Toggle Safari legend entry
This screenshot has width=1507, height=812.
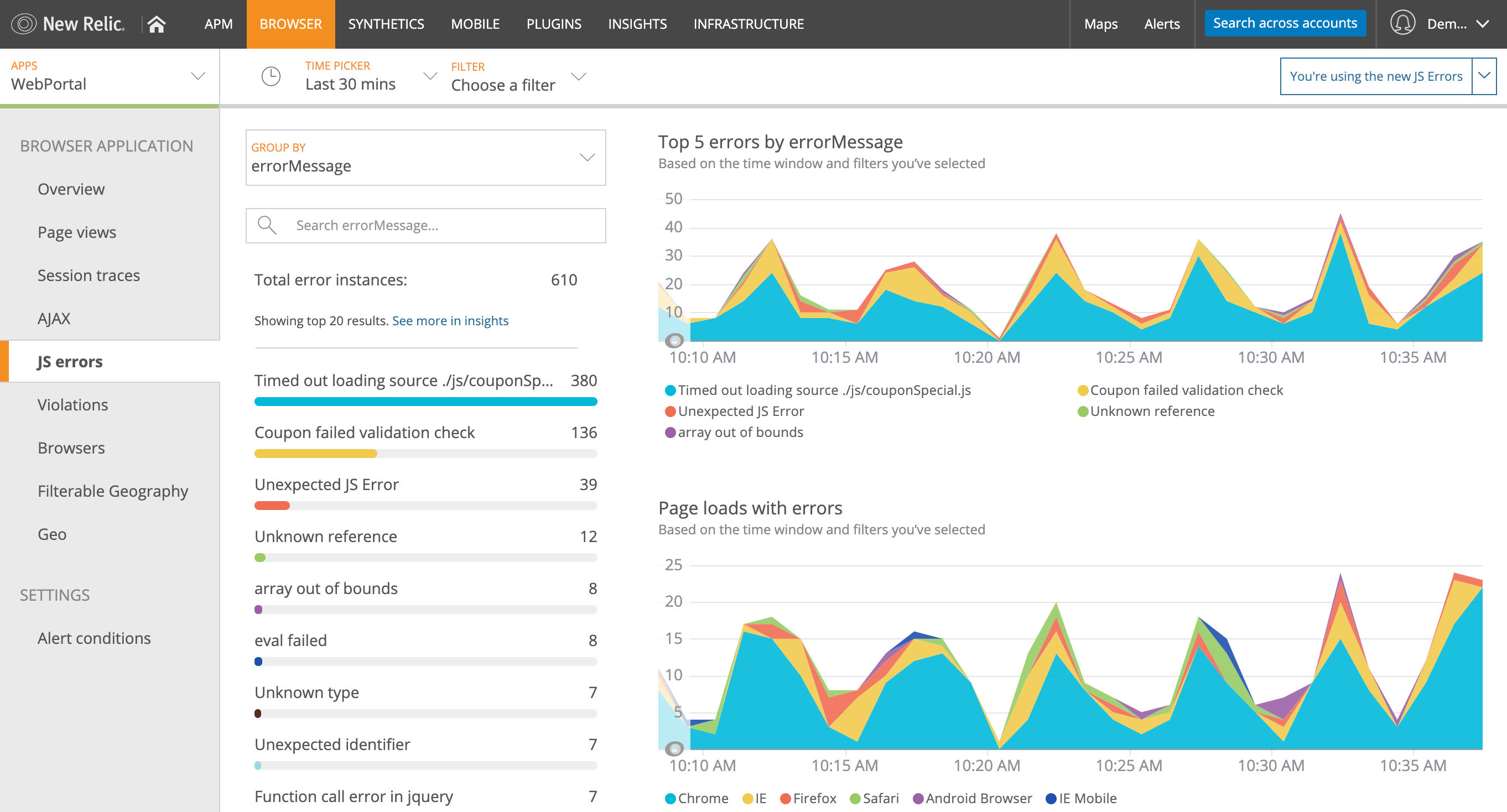(874, 798)
